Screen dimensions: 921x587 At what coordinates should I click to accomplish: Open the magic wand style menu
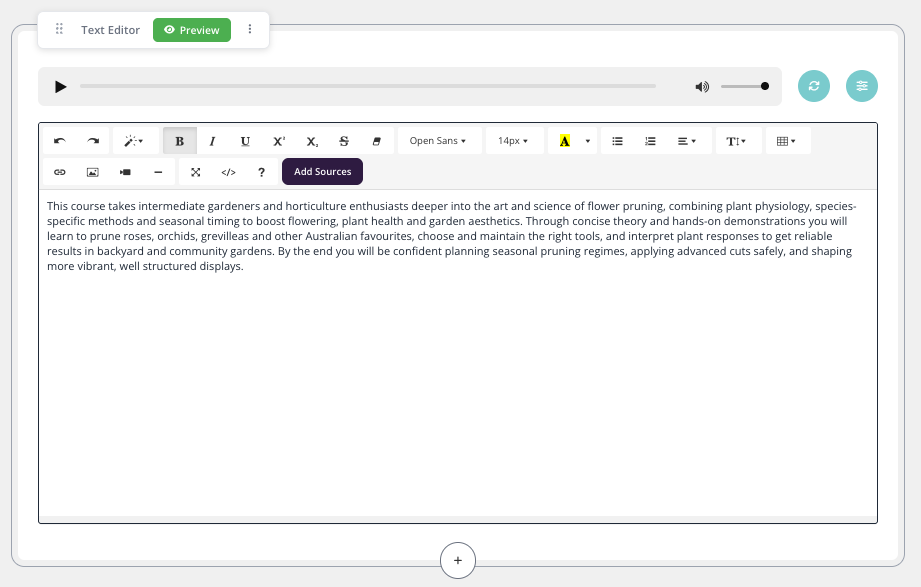(x=134, y=141)
